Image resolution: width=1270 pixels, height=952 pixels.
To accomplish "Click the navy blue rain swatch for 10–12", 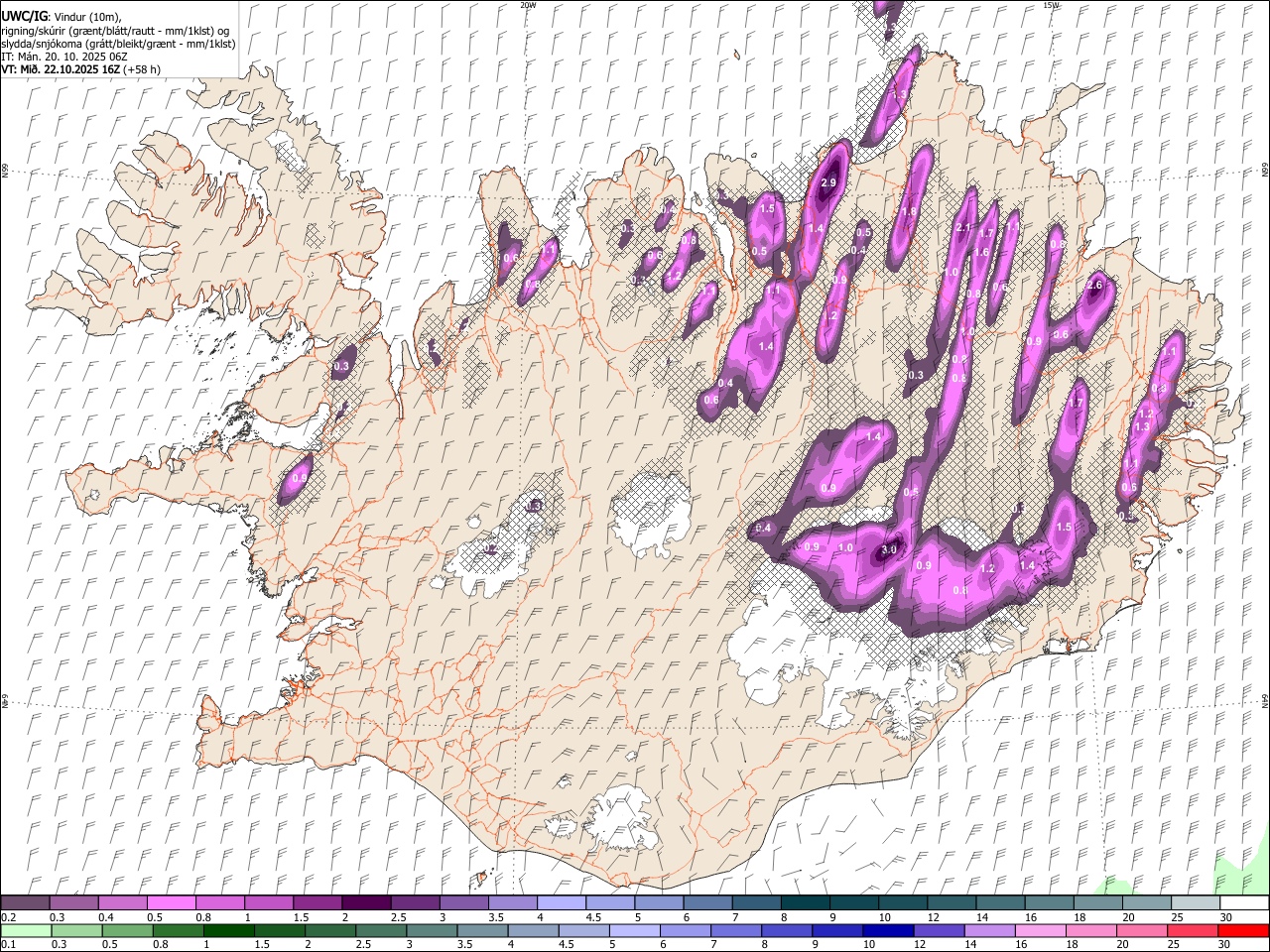I will (887, 931).
